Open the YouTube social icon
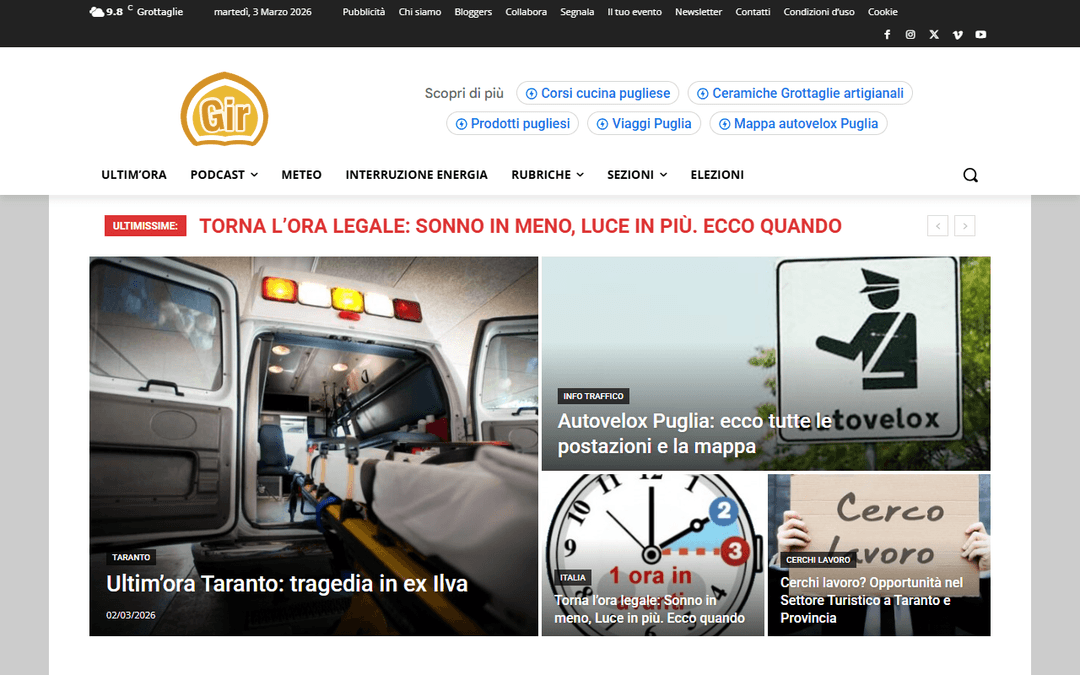 pos(981,34)
